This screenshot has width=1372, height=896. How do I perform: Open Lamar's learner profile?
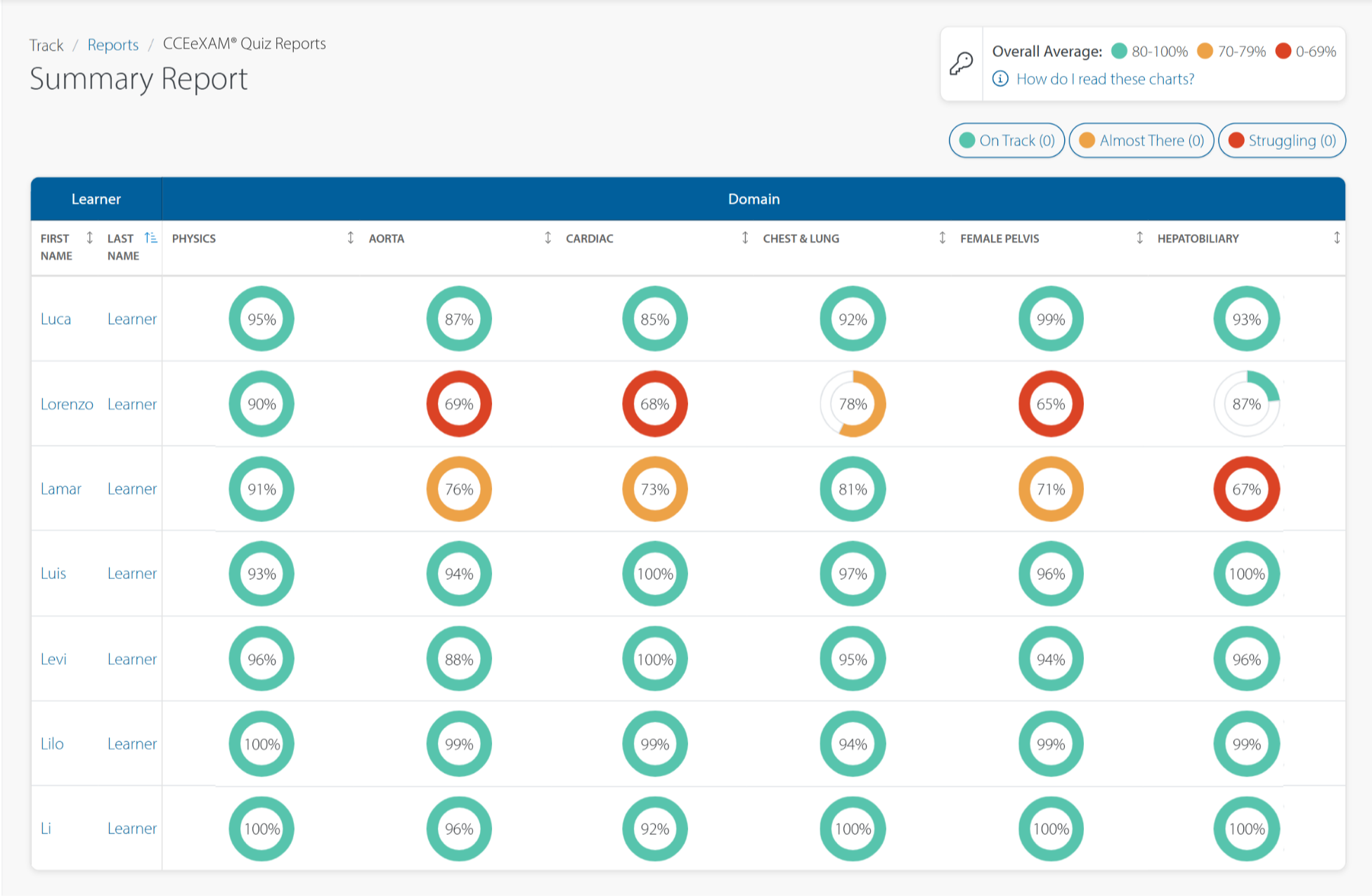tap(60, 488)
